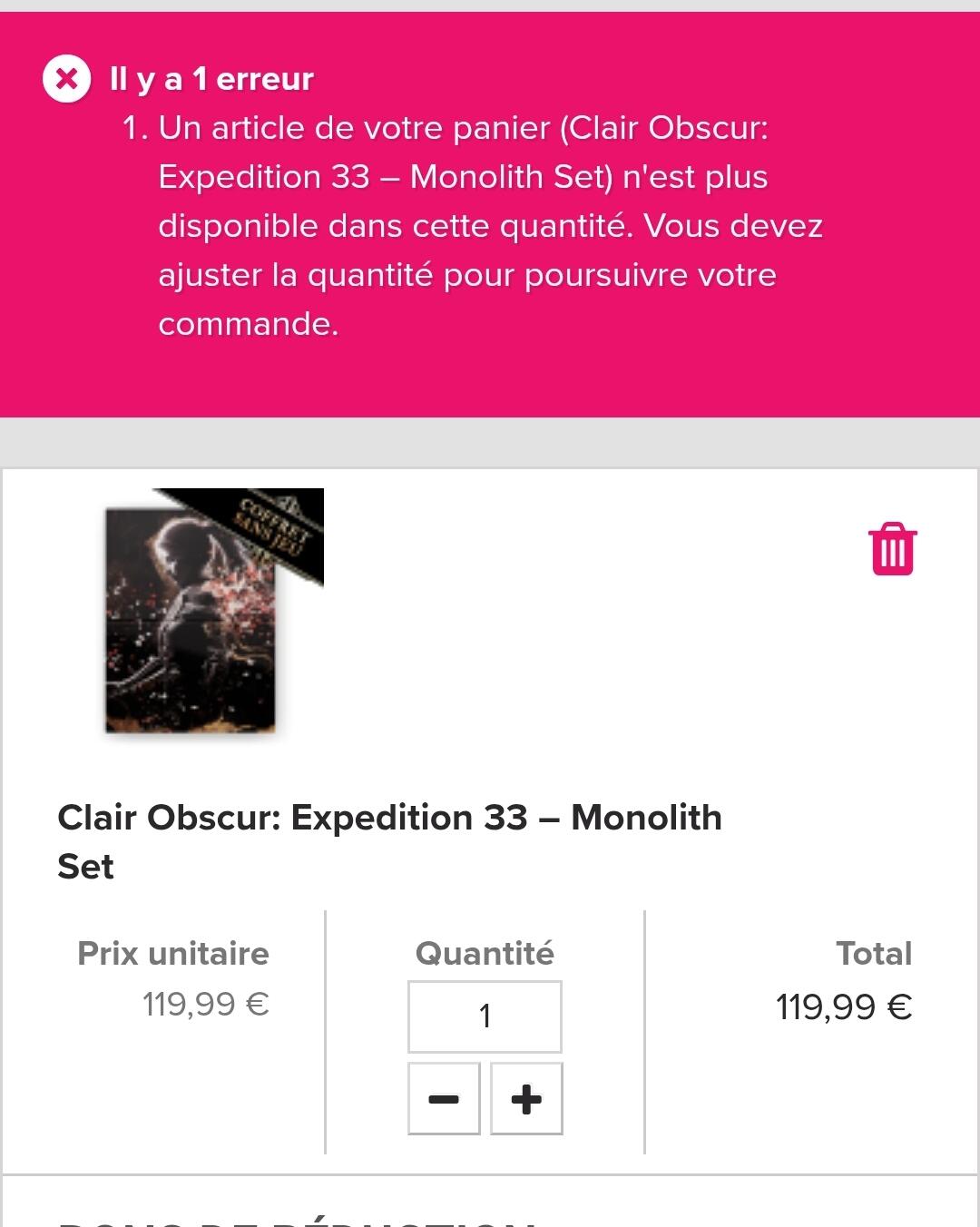Image resolution: width=980 pixels, height=1227 pixels.
Task: Click the gray gap below the pink banner
Action: click(x=490, y=442)
